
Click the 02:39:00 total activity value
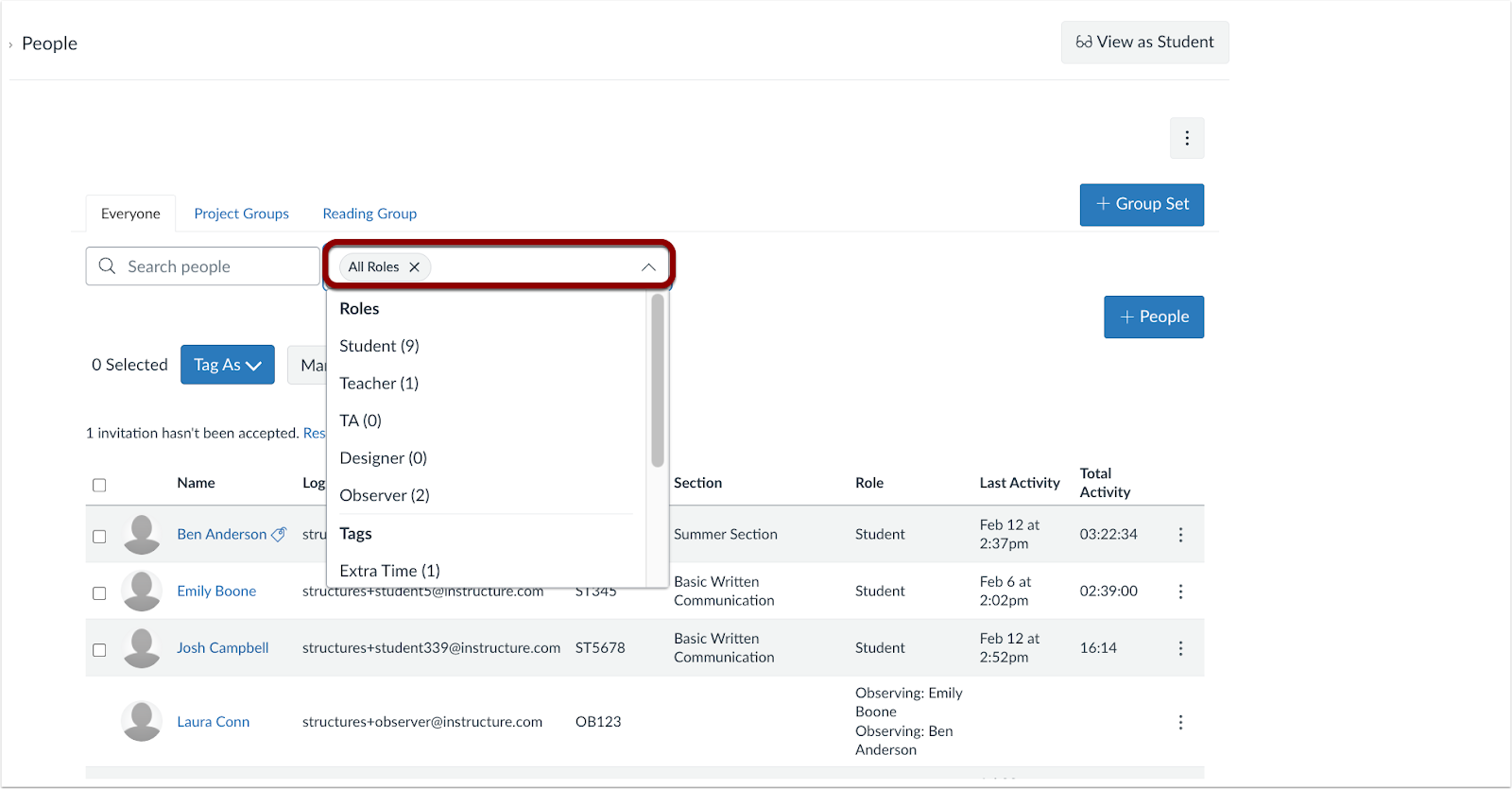pyautogui.click(x=1108, y=591)
